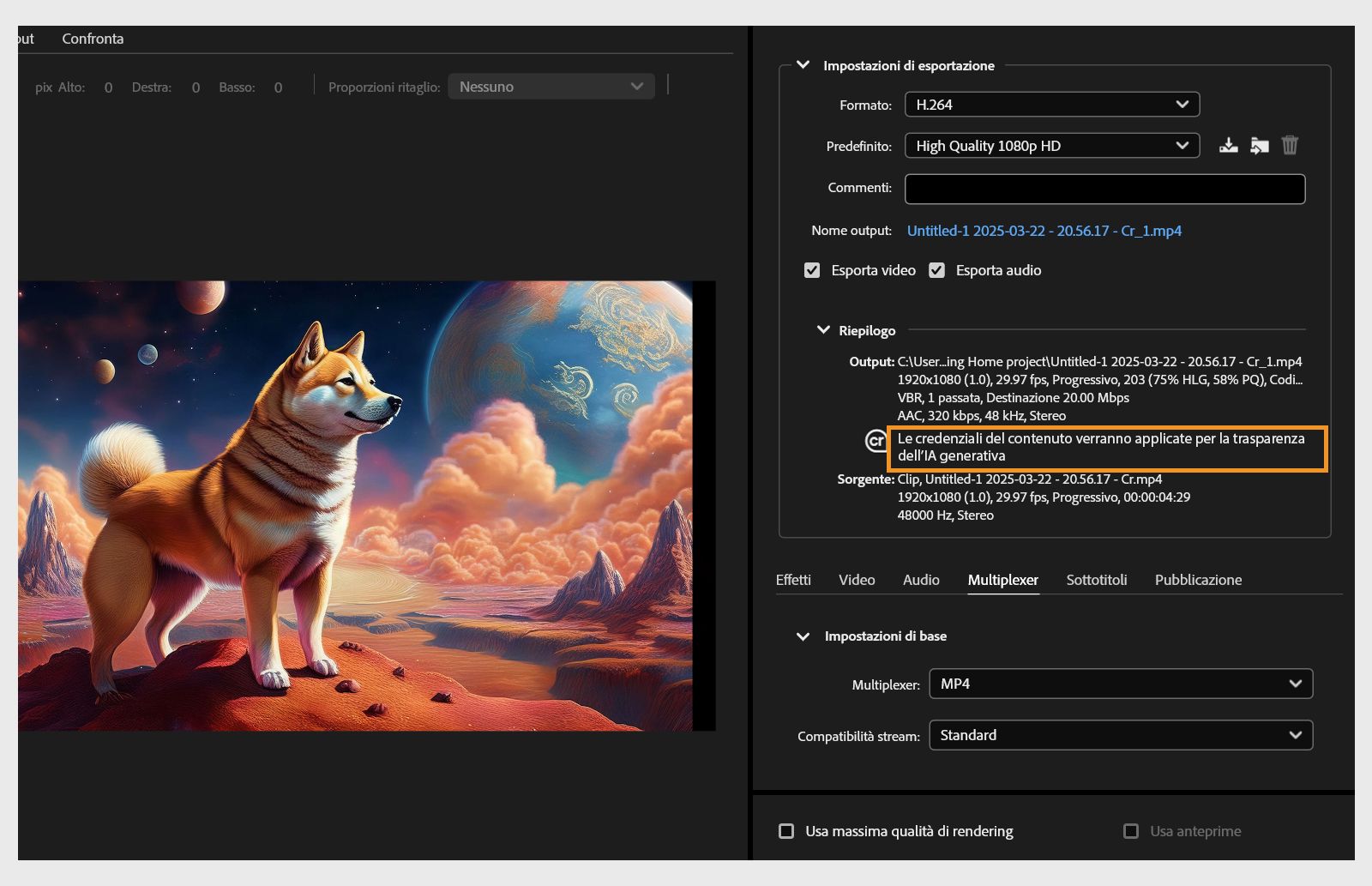The width and height of the screenshot is (1372, 886).
Task: Click the Content Credentials 'cr' badge icon
Action: tap(876, 443)
